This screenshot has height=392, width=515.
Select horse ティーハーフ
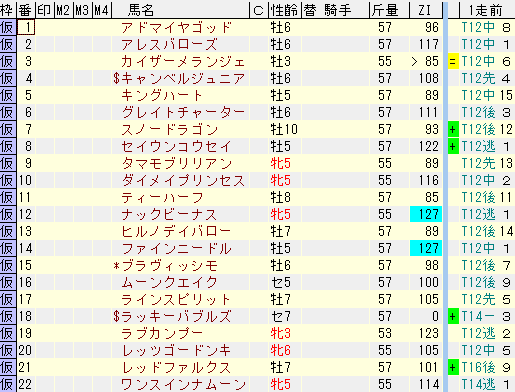click(162, 197)
